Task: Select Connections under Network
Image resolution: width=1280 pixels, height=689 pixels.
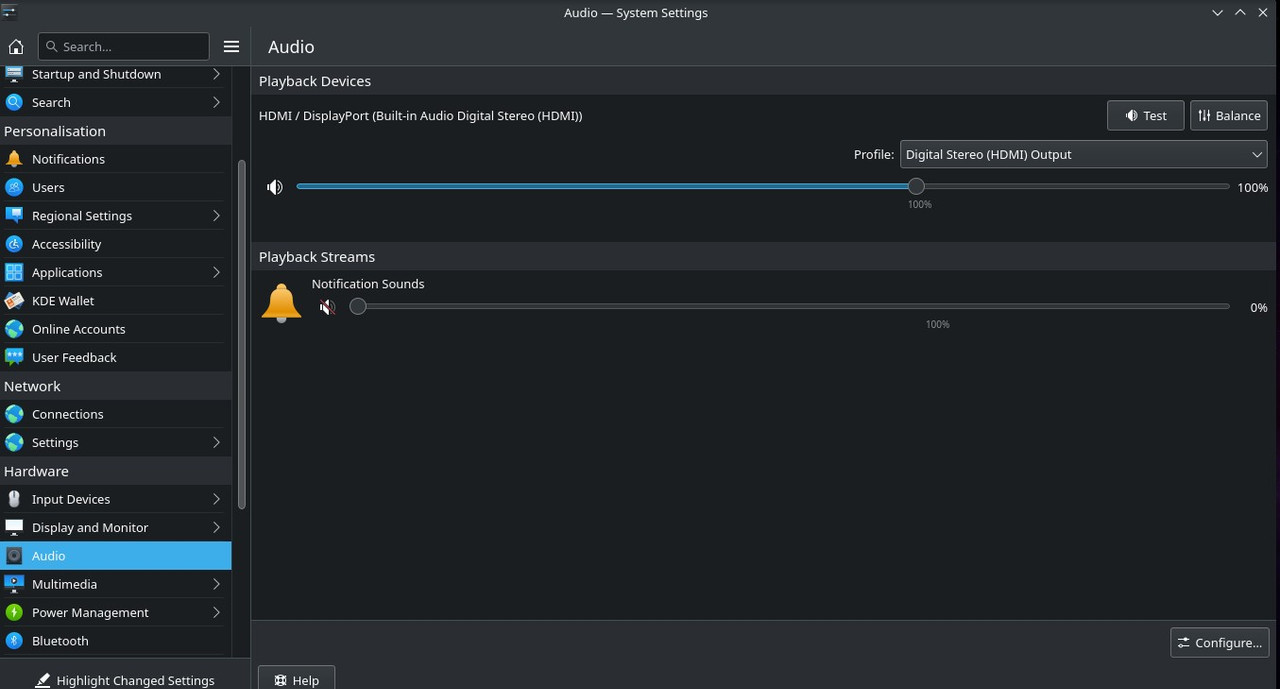Action: (116, 414)
